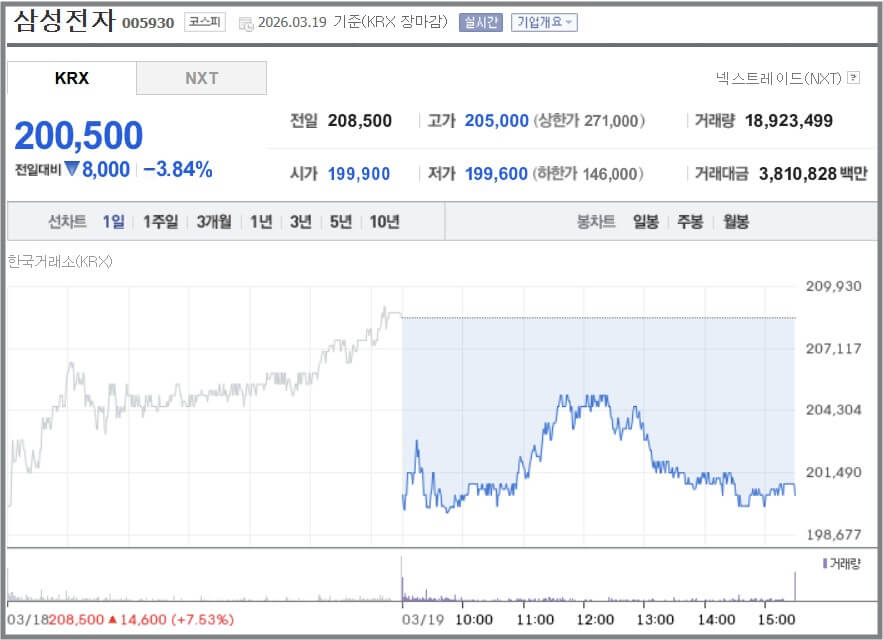Open the 기업개요 dropdown
The height and width of the screenshot is (640, 883).
tap(544, 22)
